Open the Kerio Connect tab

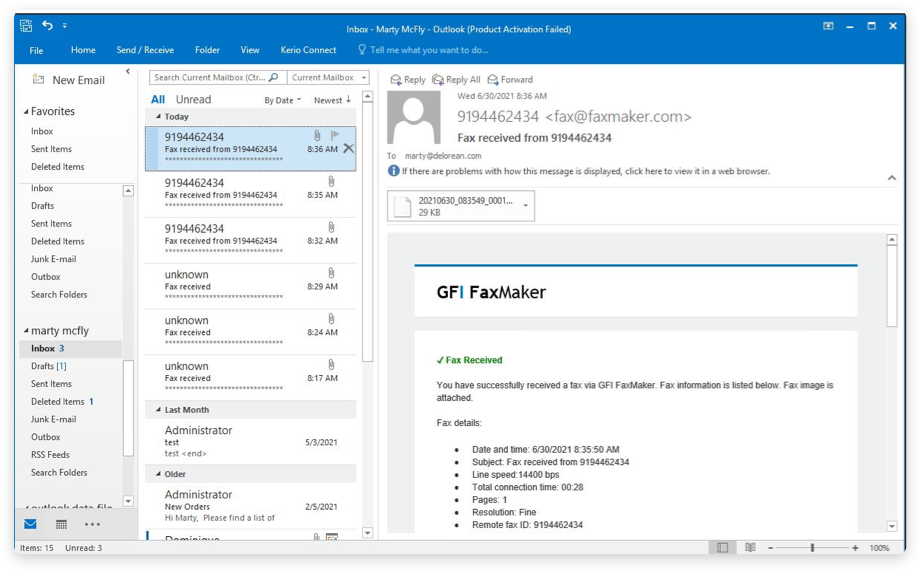point(308,50)
